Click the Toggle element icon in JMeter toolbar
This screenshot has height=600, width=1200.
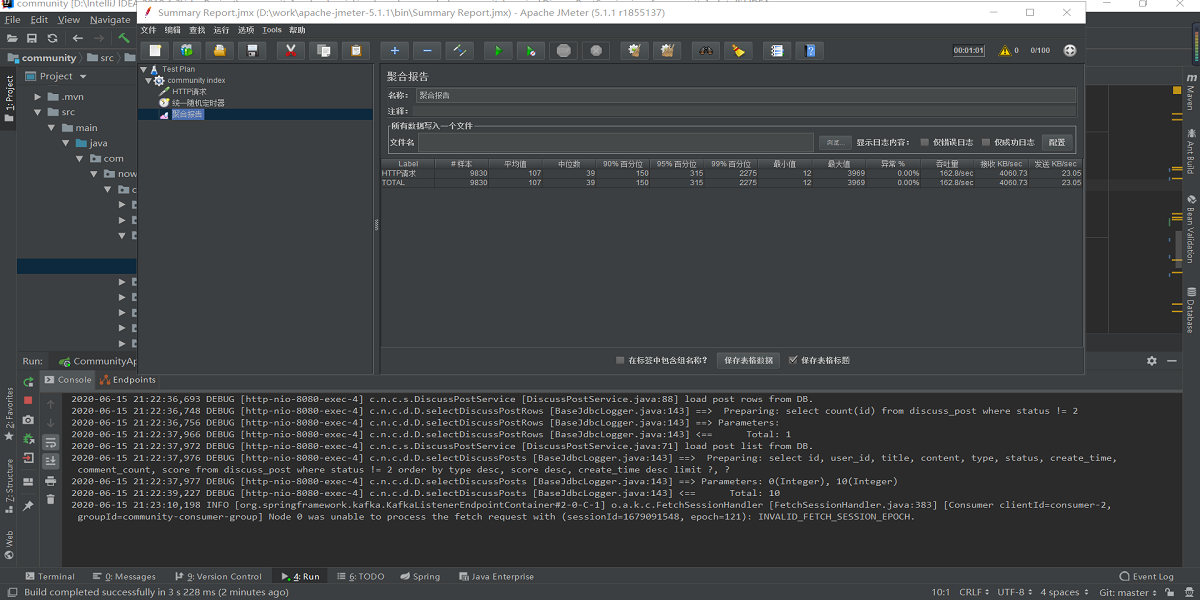click(x=460, y=50)
